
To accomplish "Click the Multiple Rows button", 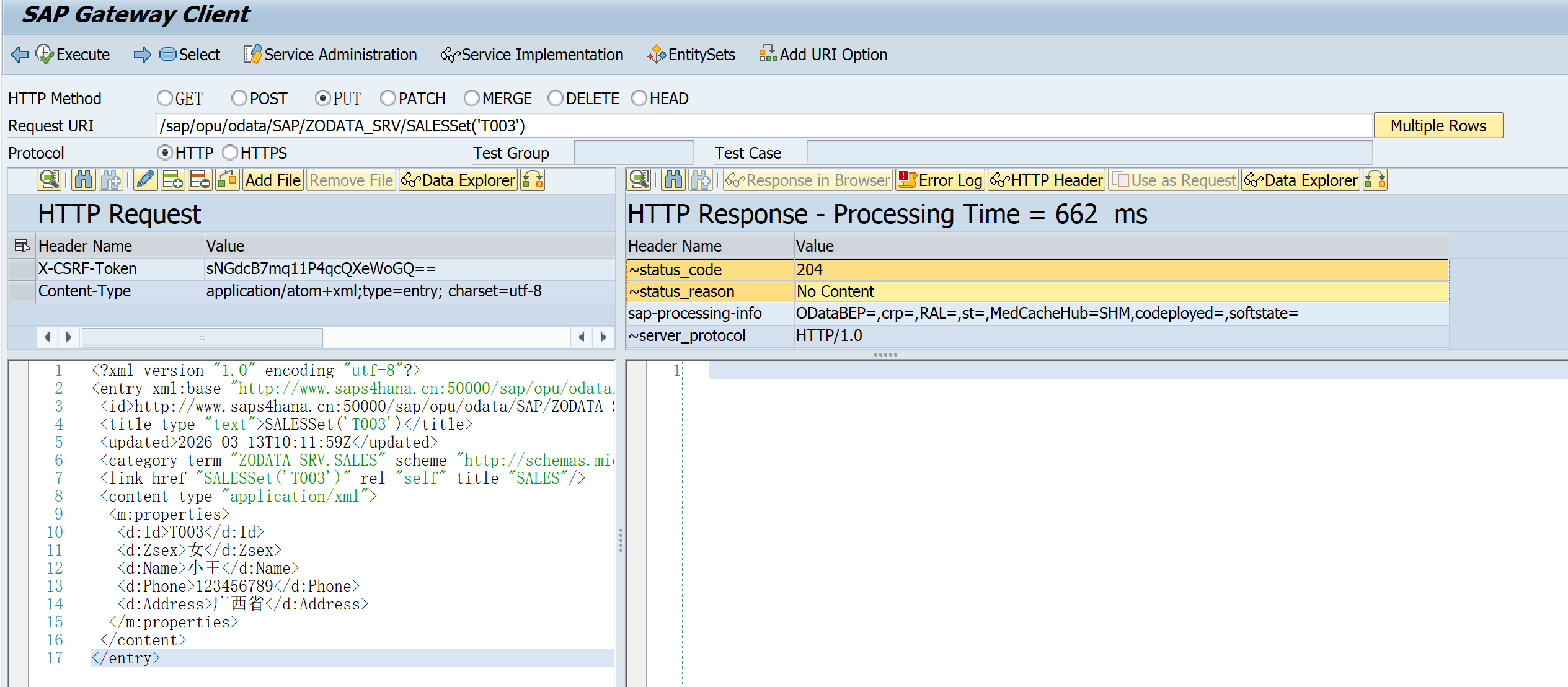I will pyautogui.click(x=1438, y=126).
